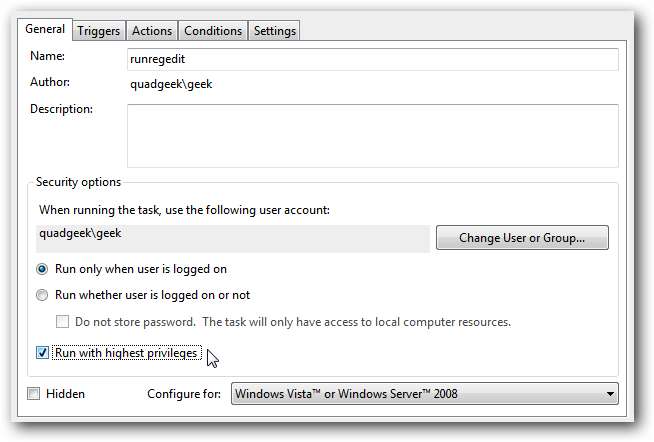
Task: Switch to the Triggers tab
Action: click(98, 31)
